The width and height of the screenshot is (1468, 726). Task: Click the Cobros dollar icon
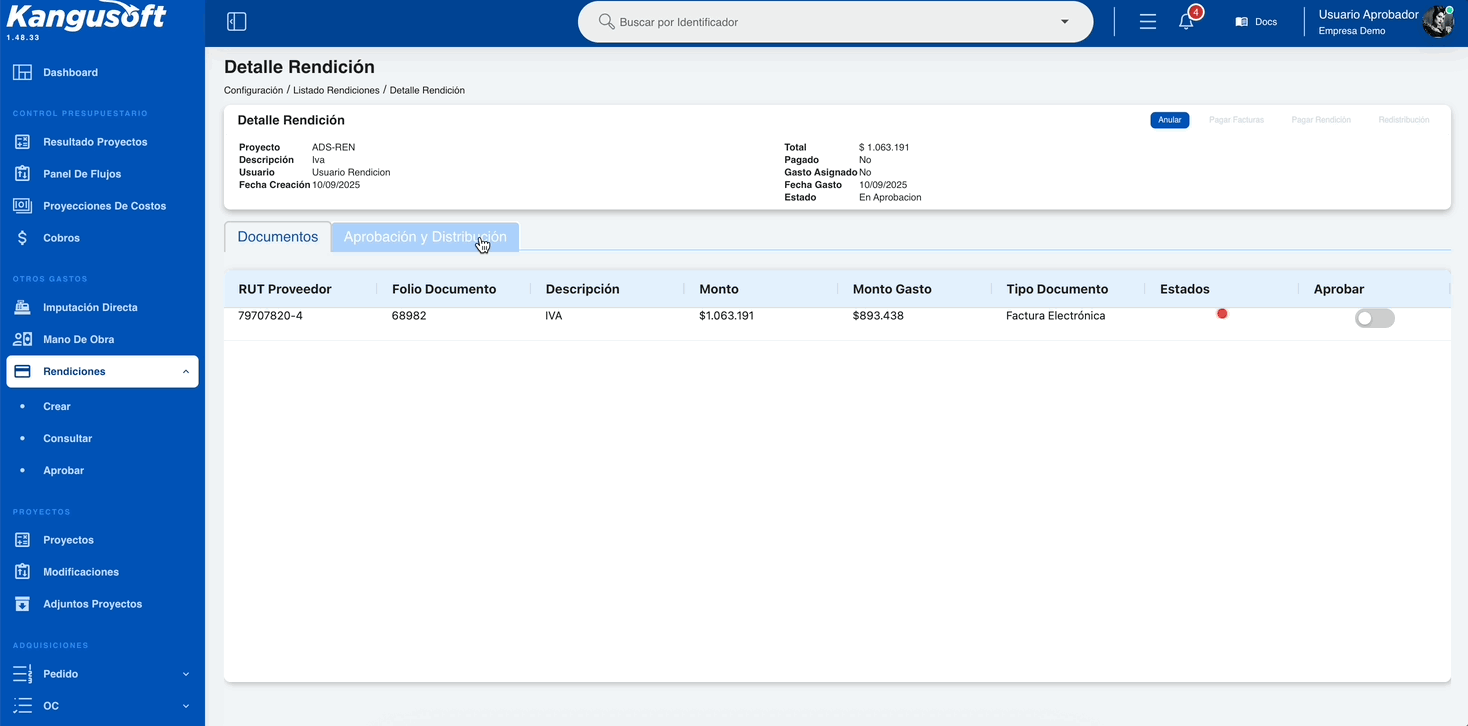coord(22,238)
